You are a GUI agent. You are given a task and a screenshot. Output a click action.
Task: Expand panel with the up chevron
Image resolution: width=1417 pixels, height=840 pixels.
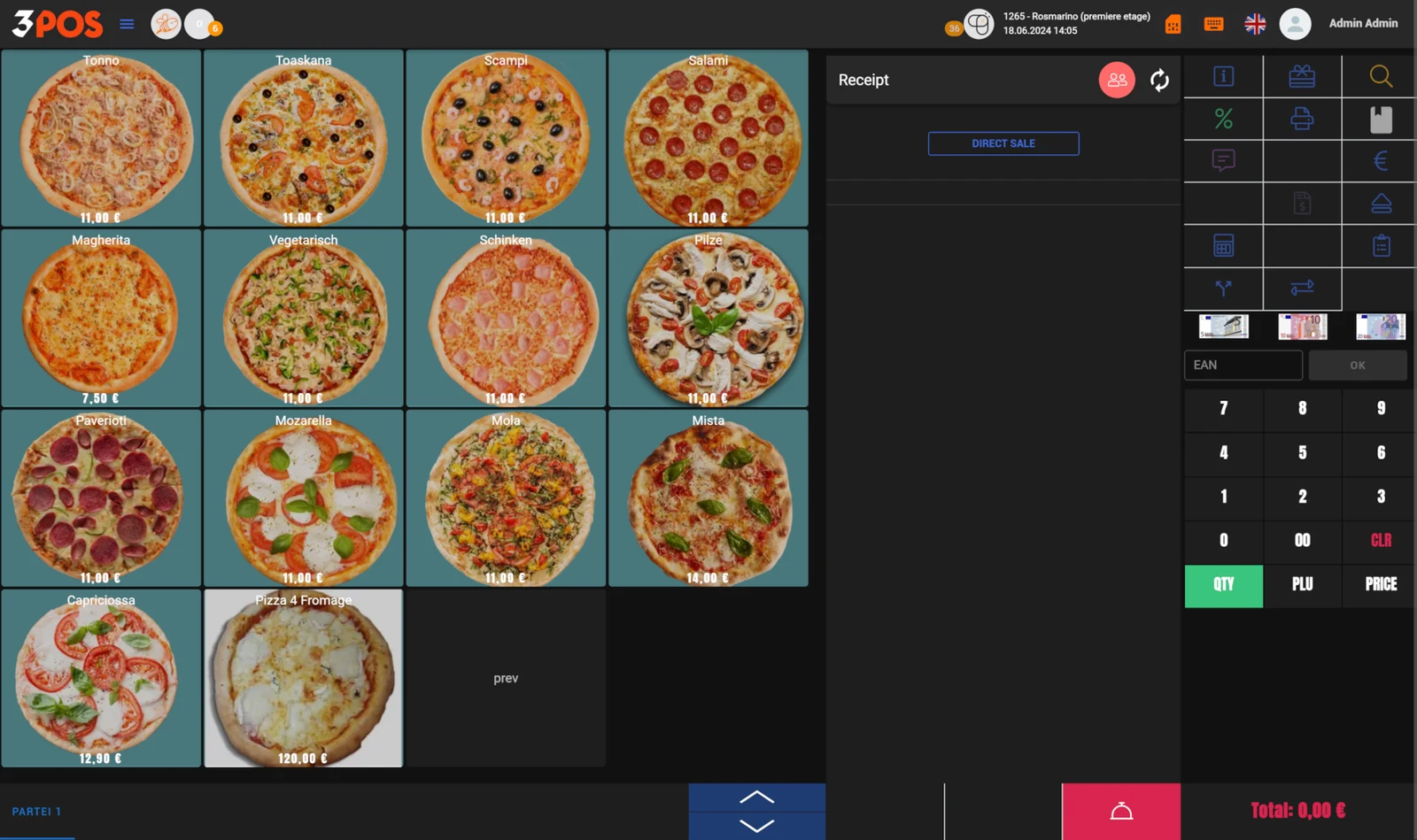pos(756,798)
